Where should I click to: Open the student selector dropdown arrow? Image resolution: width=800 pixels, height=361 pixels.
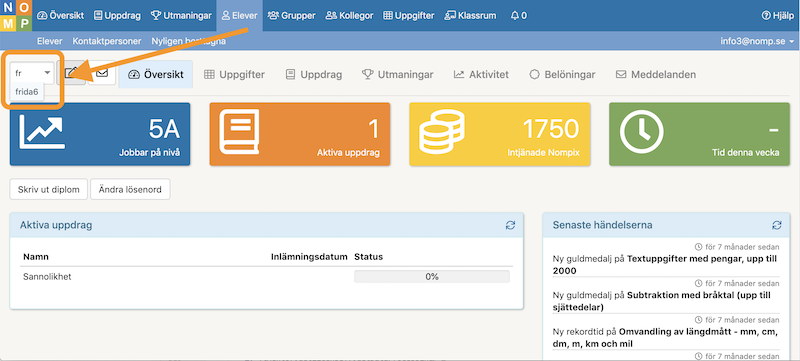(47, 73)
